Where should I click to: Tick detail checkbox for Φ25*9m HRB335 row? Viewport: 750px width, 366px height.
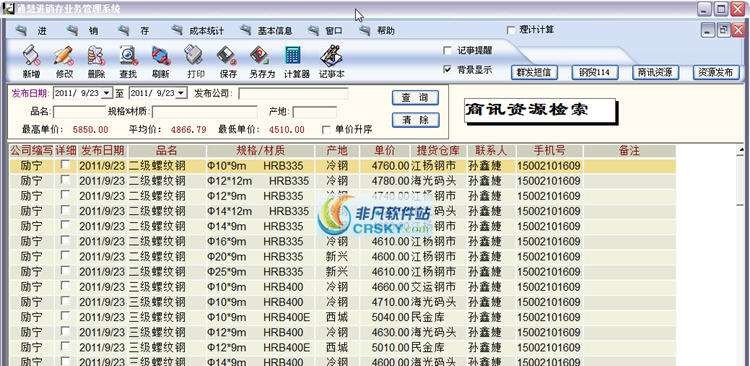[65, 271]
